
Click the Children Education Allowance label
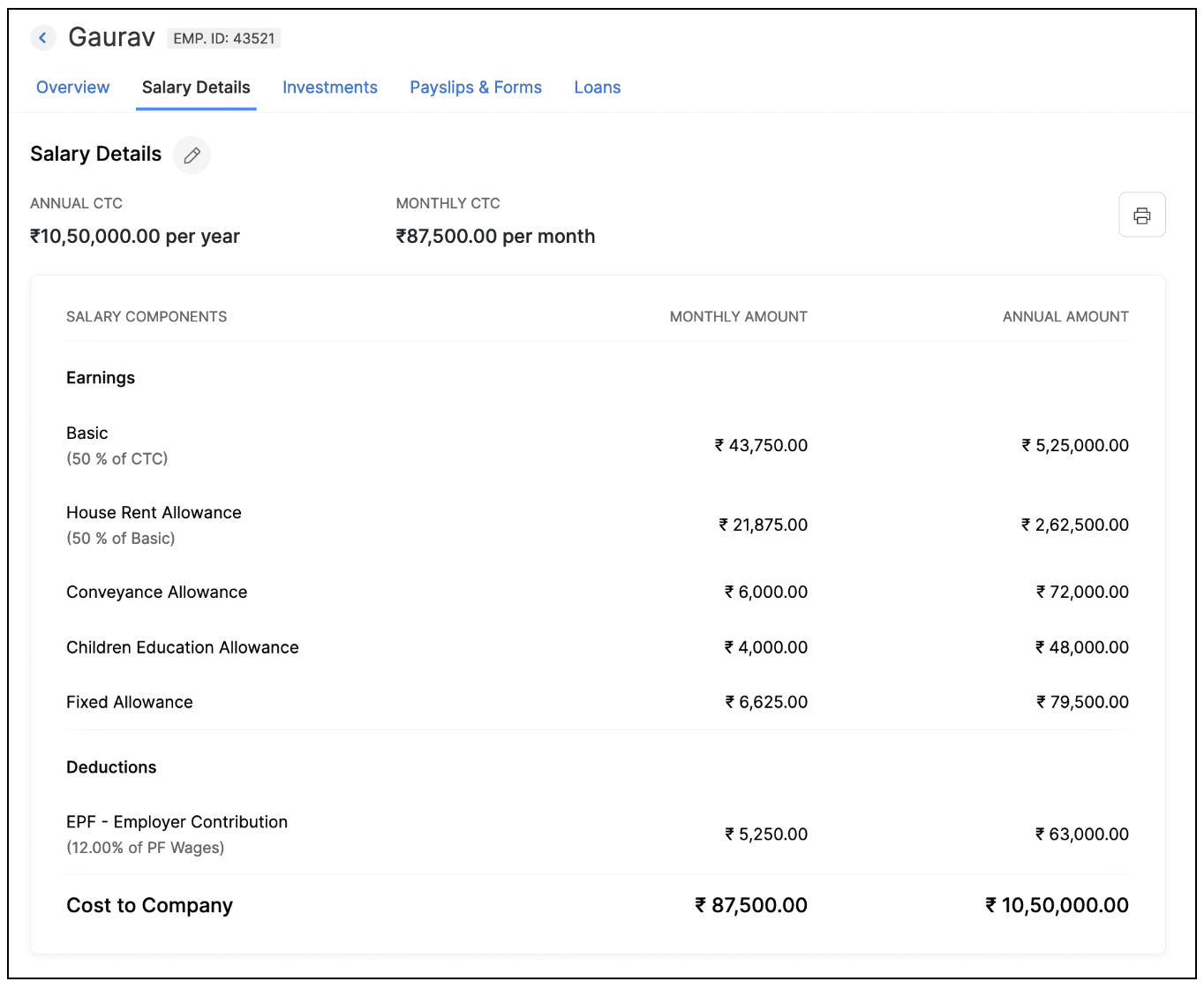(183, 648)
